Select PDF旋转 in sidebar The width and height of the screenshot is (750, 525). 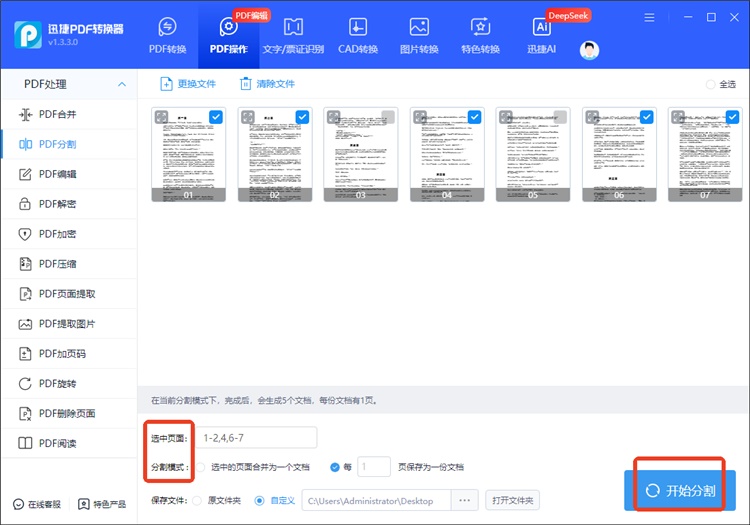pyautogui.click(x=69, y=383)
